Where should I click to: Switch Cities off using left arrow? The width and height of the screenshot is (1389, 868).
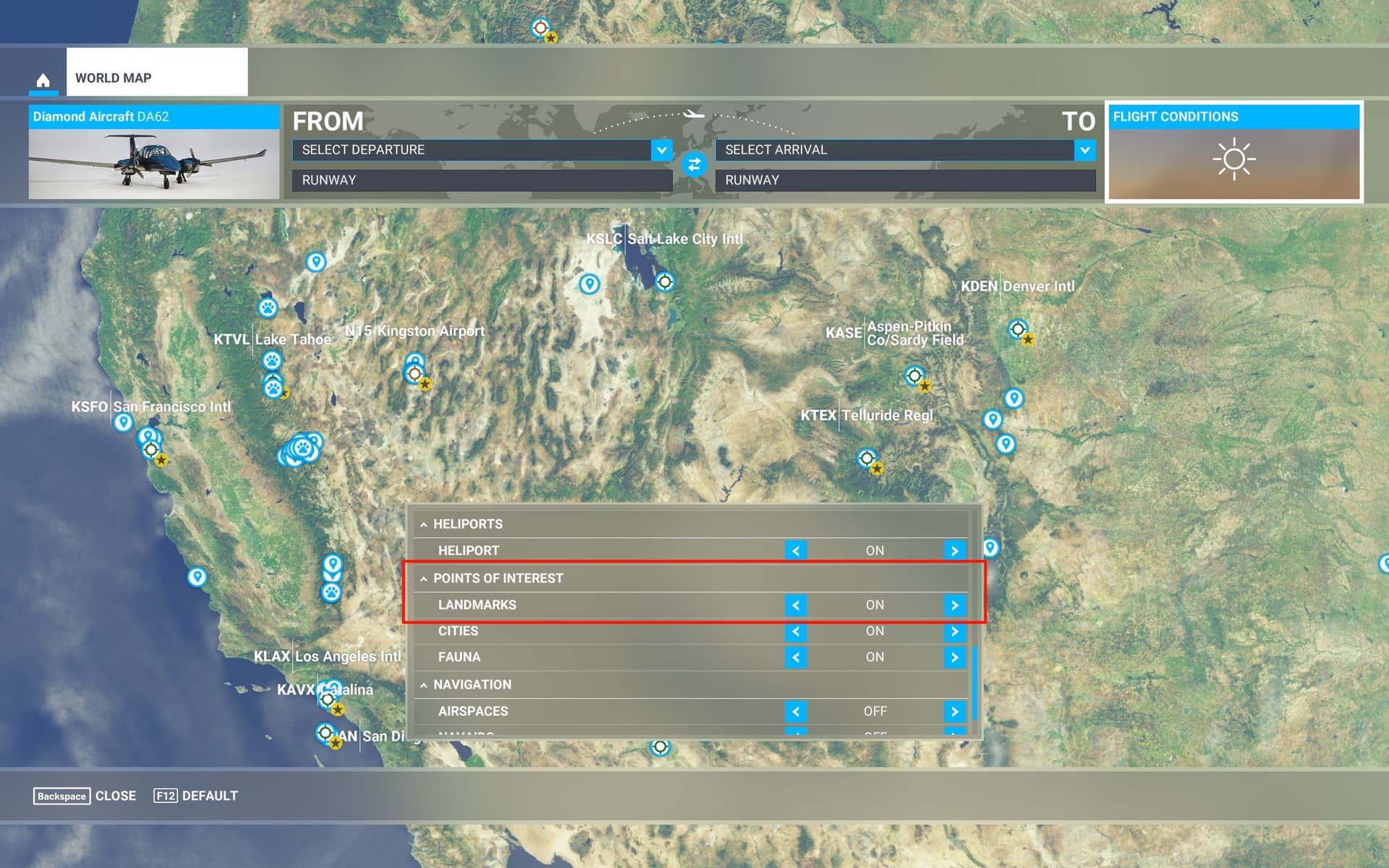796,631
